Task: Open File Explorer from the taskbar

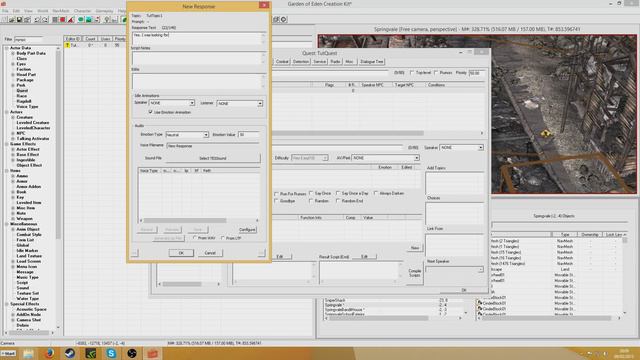Action: tap(29, 353)
